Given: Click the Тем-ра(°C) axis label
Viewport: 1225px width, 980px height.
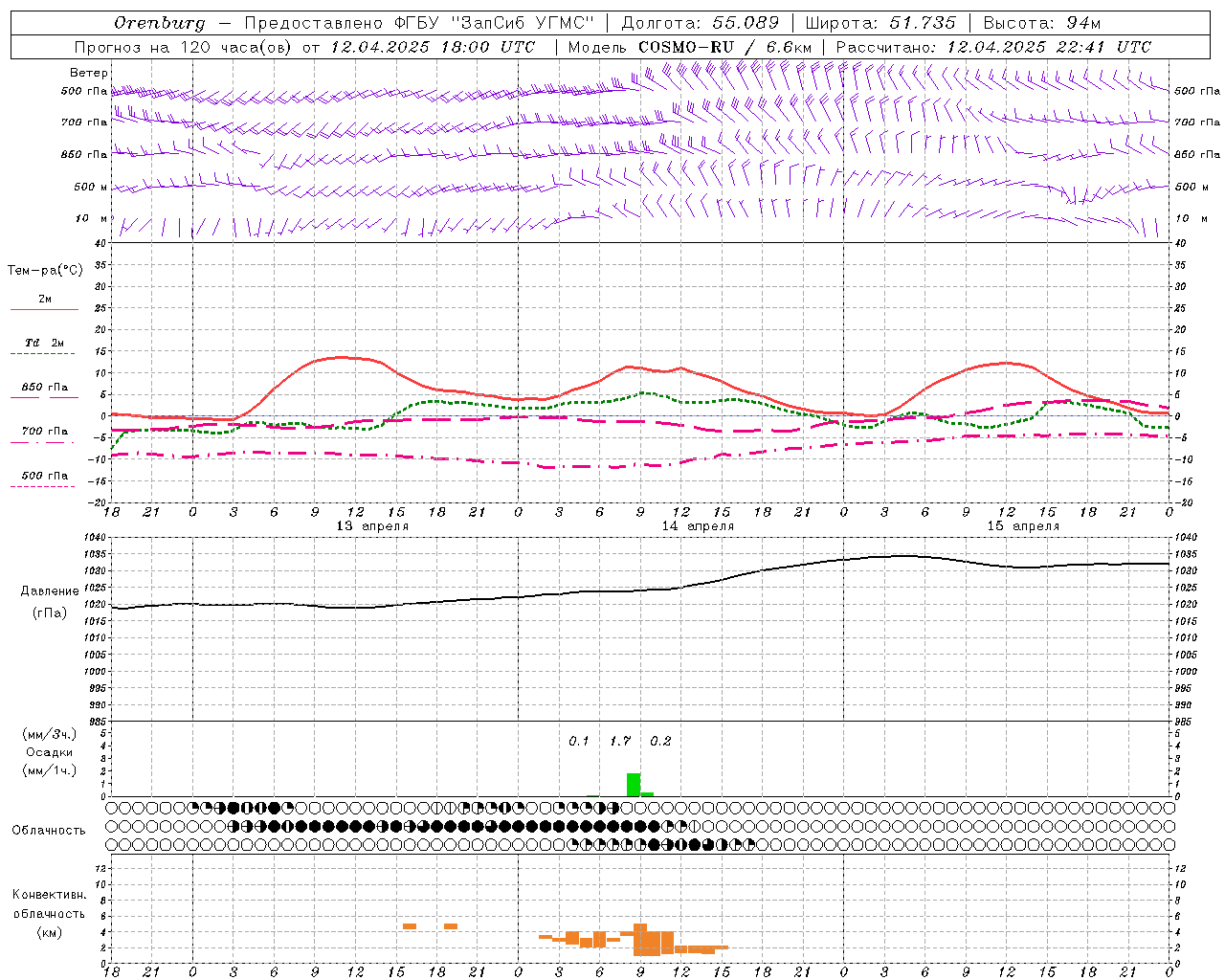Looking at the screenshot, I should [45, 271].
